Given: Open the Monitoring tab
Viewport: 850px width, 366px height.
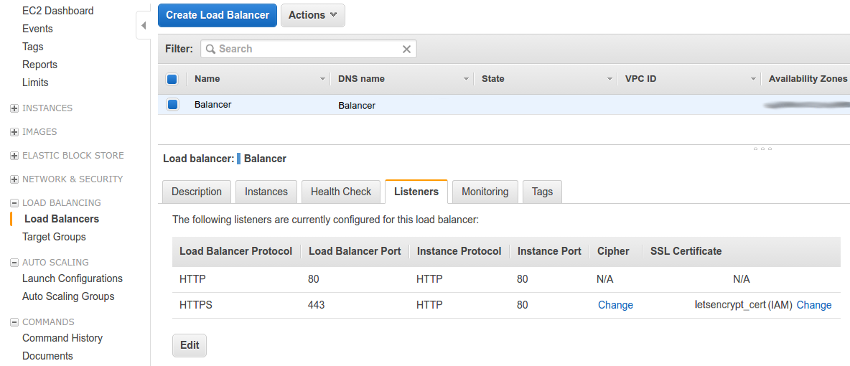Looking at the screenshot, I should pos(485,191).
